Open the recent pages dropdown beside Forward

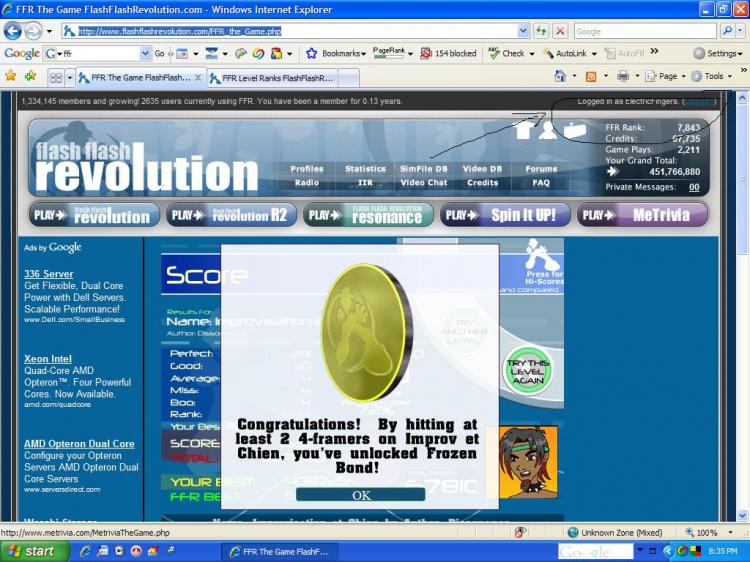tap(49, 32)
